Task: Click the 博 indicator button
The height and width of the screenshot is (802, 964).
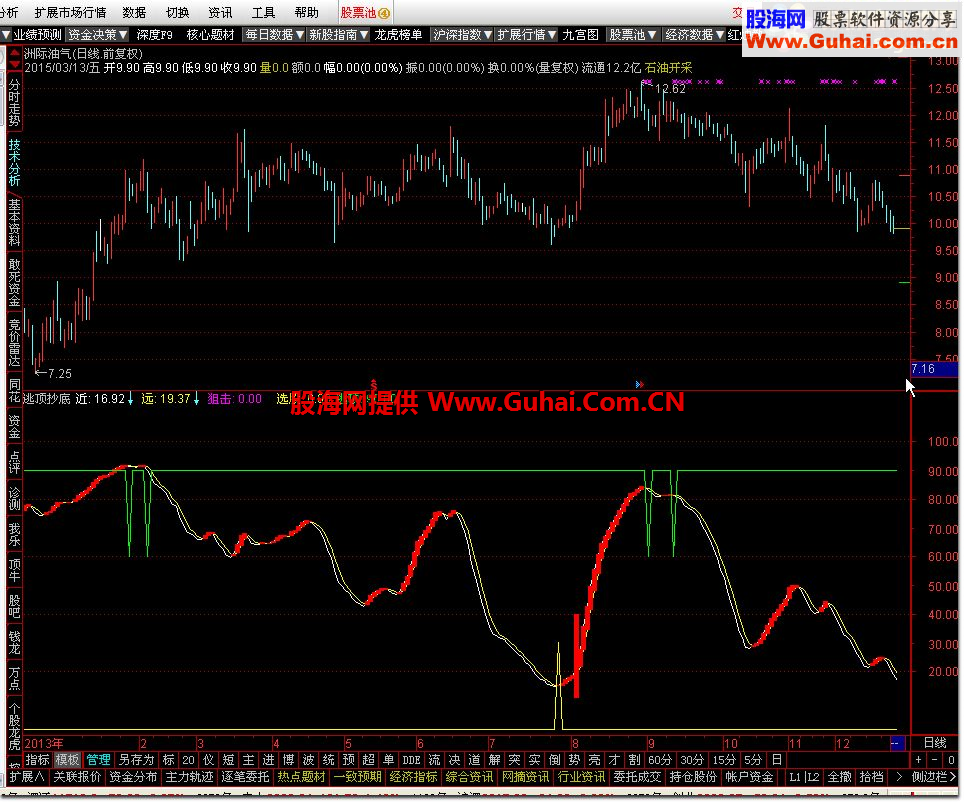Action: [288, 760]
